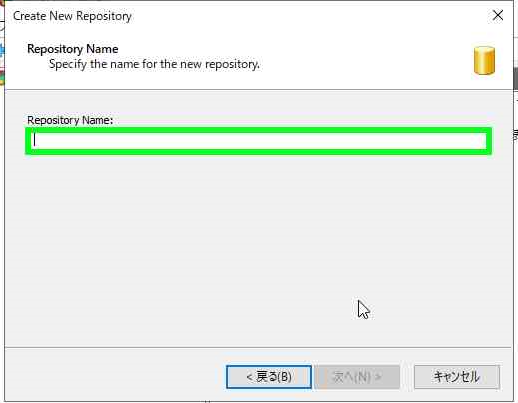Abort repository creation using Cancel
Viewport: 518px width, 403px height.
pos(457,377)
